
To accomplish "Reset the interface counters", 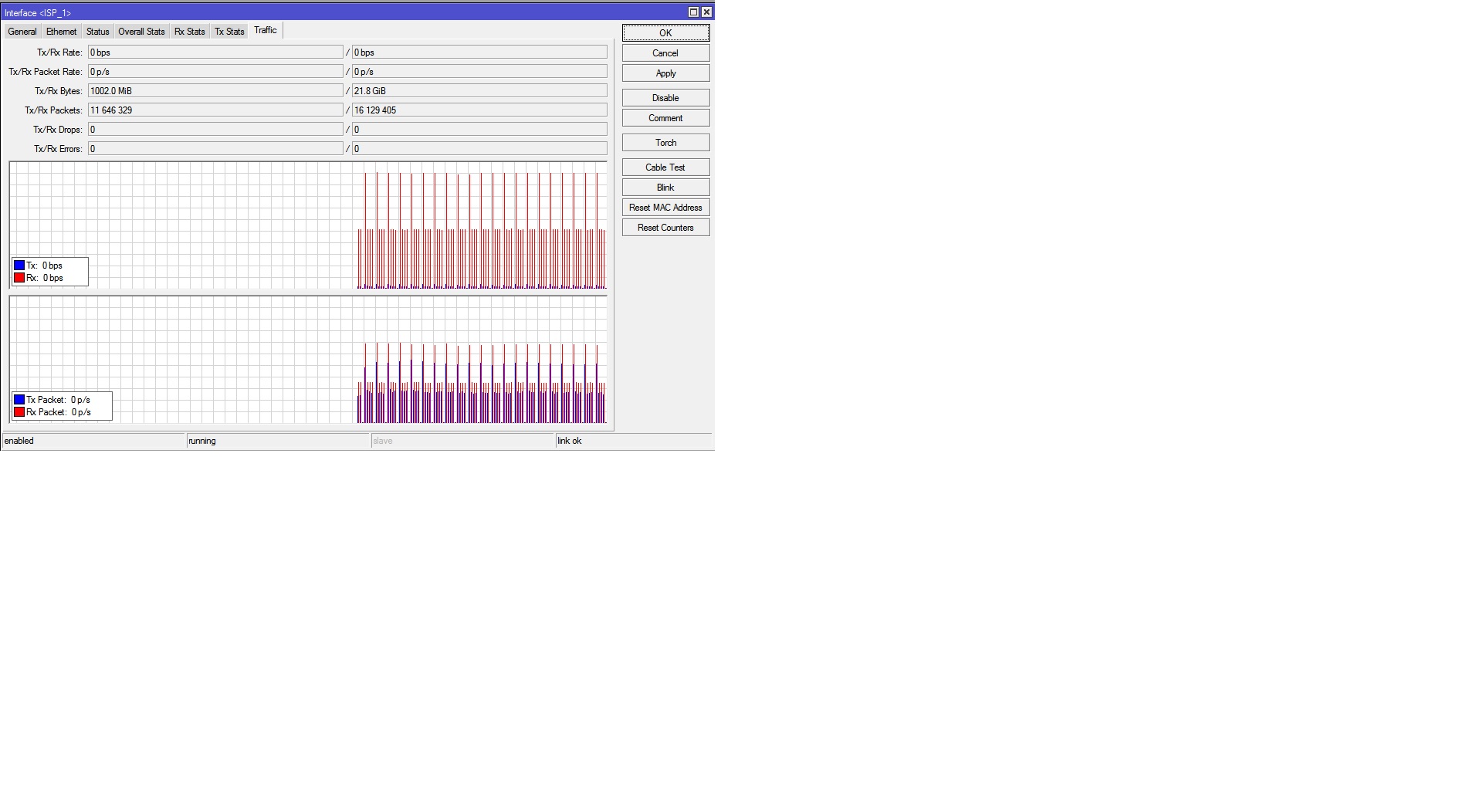I will tap(665, 227).
